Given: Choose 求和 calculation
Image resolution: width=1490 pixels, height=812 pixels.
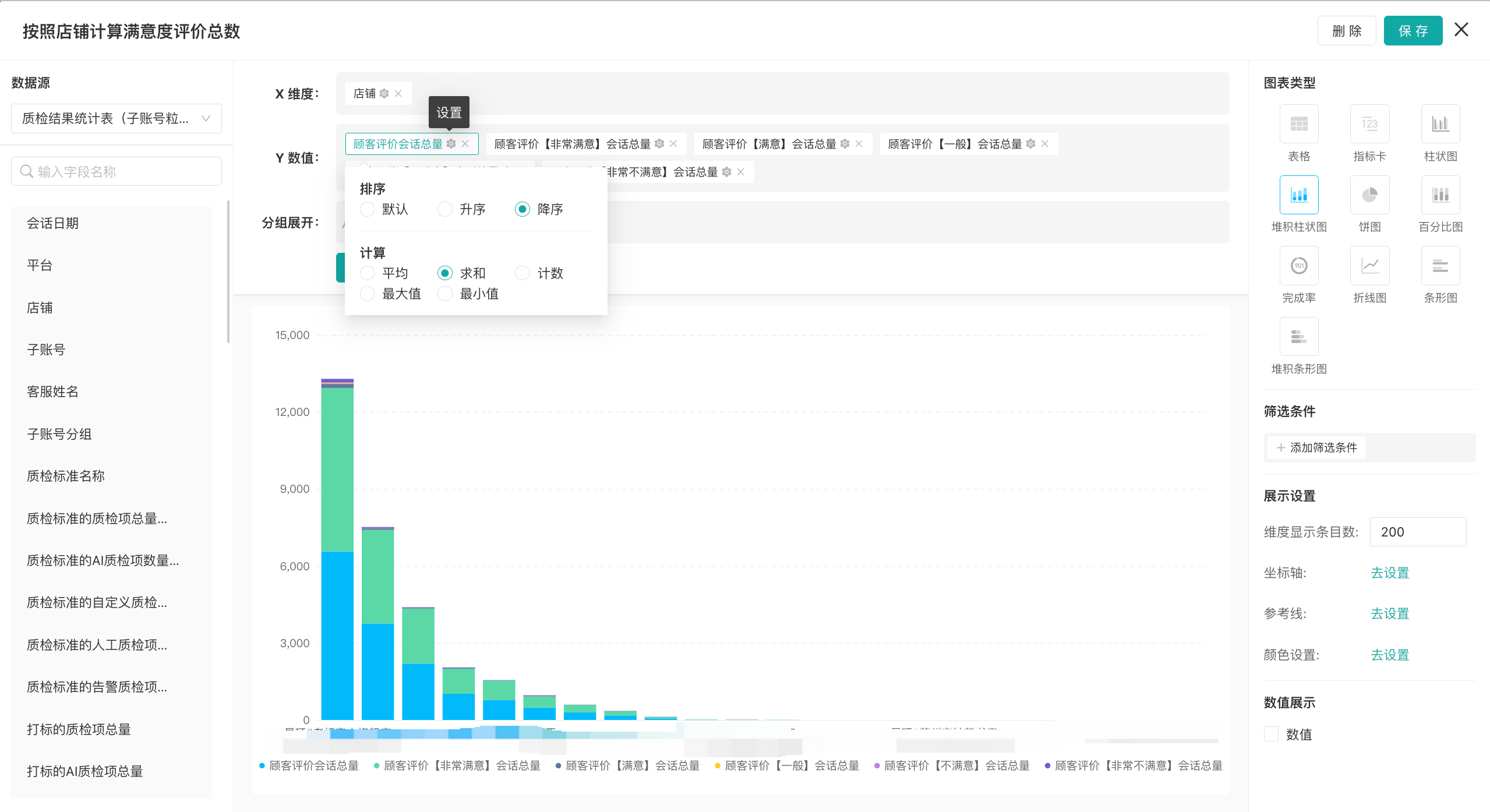Looking at the screenshot, I should point(445,273).
